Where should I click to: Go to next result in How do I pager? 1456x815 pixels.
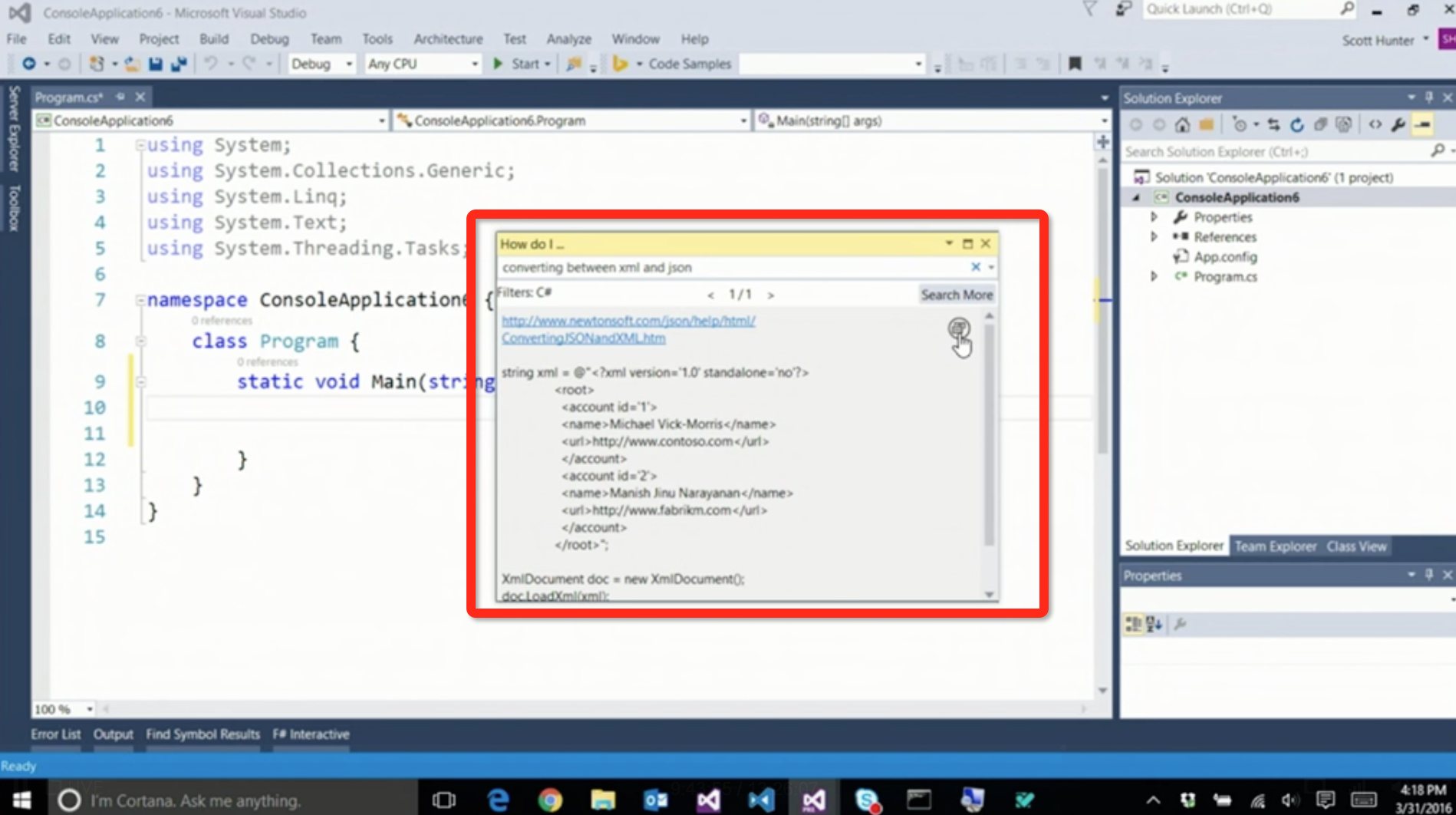pyautogui.click(x=771, y=295)
